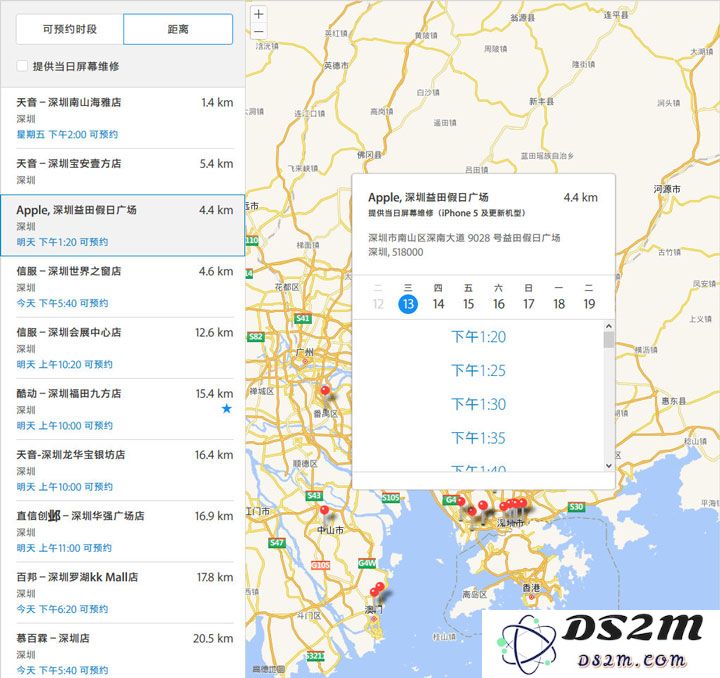Click the time list scrollbar thumb
Viewport: 720px width, 678px height.
(x=609, y=340)
